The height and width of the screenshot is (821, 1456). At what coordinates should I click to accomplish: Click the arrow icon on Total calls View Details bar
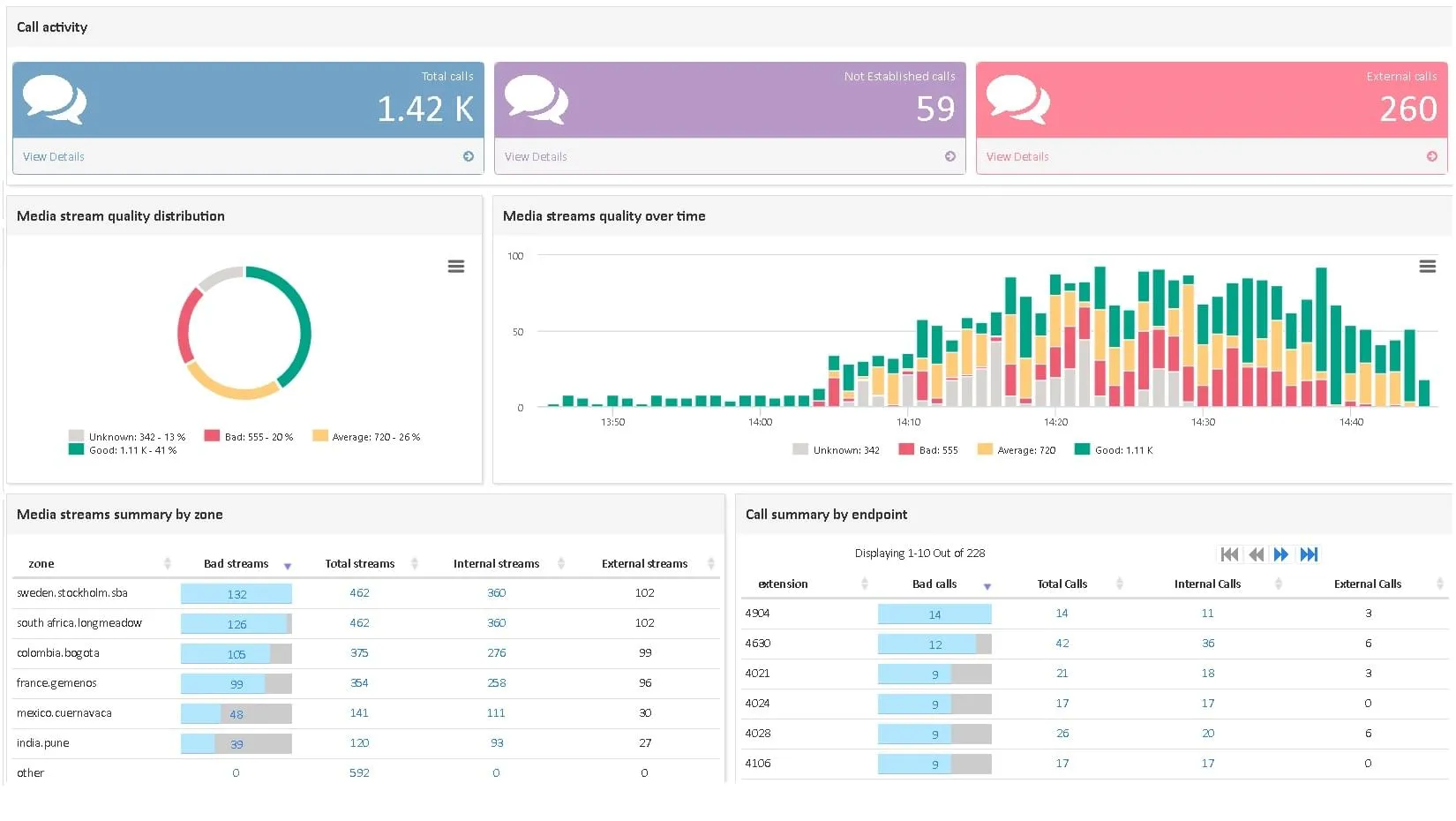pos(468,156)
